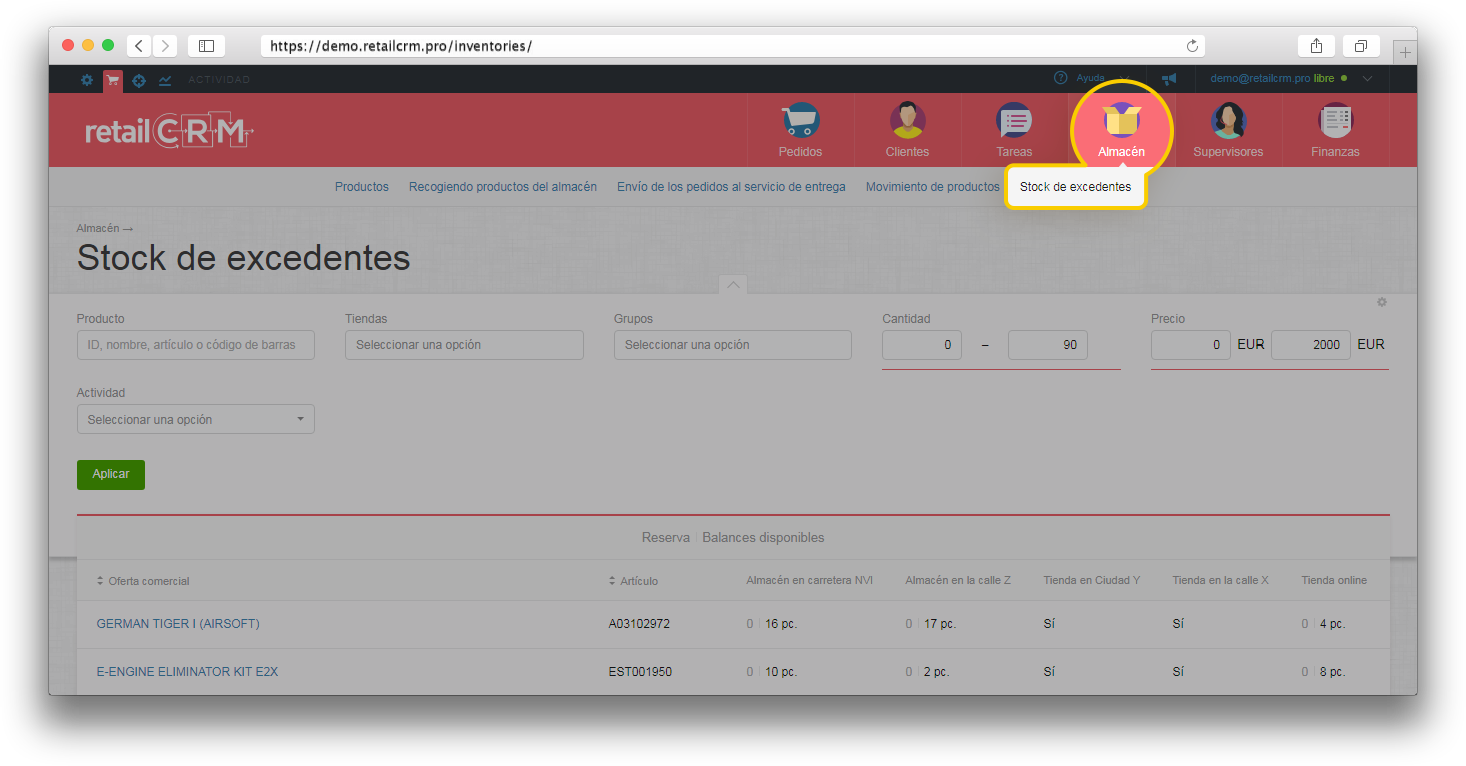Go to Supervisores section

pyautogui.click(x=1228, y=130)
